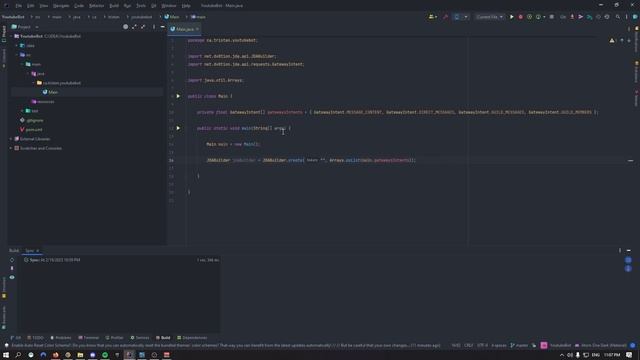Click Expand All in Project panel header
The height and width of the screenshot is (360, 640).
pos(134,27)
